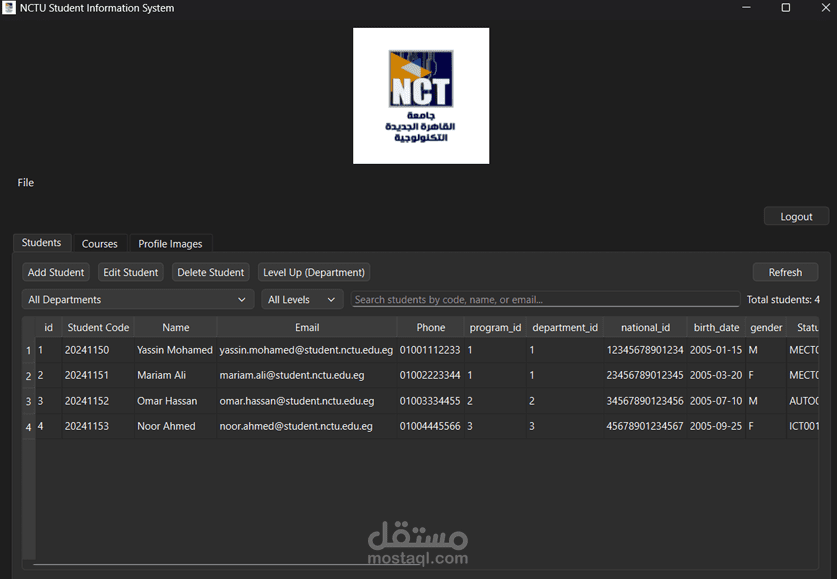Open the All Levels dropdown
The height and width of the screenshot is (579, 837).
(x=302, y=298)
